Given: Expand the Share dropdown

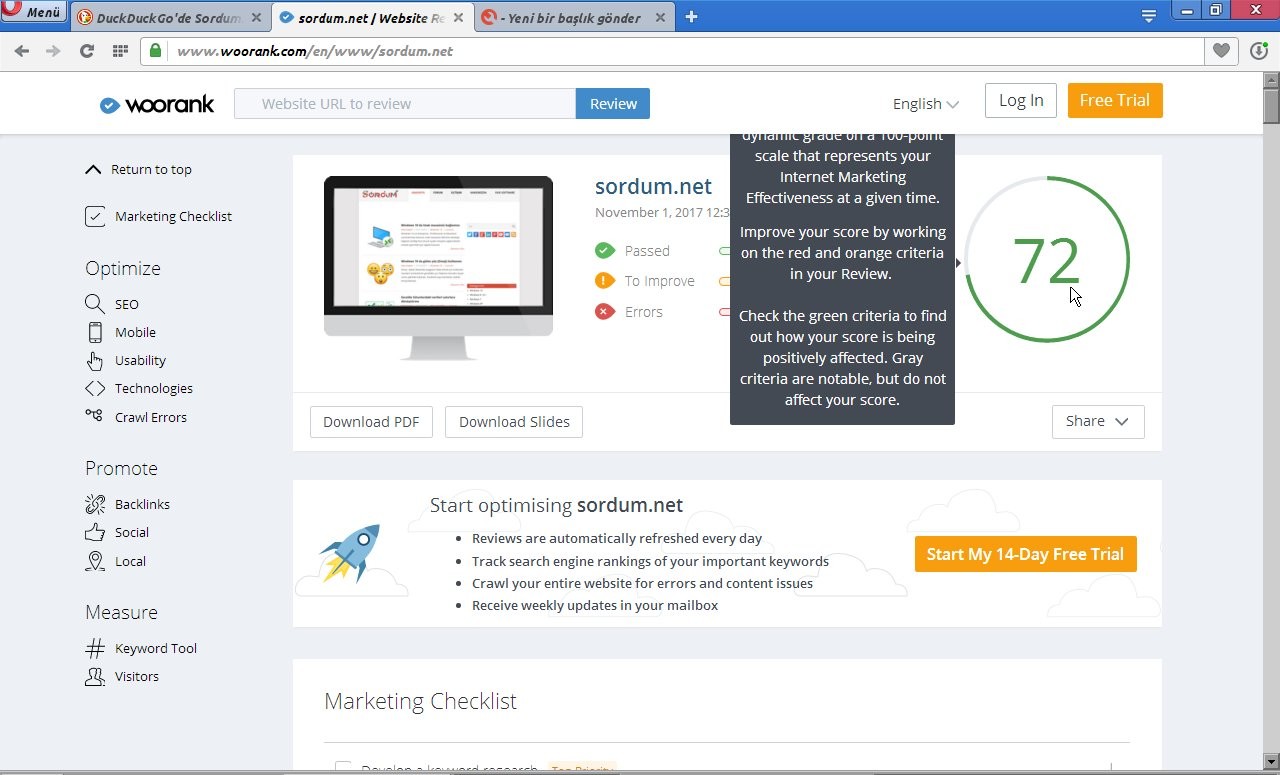Looking at the screenshot, I should pyautogui.click(x=1098, y=421).
